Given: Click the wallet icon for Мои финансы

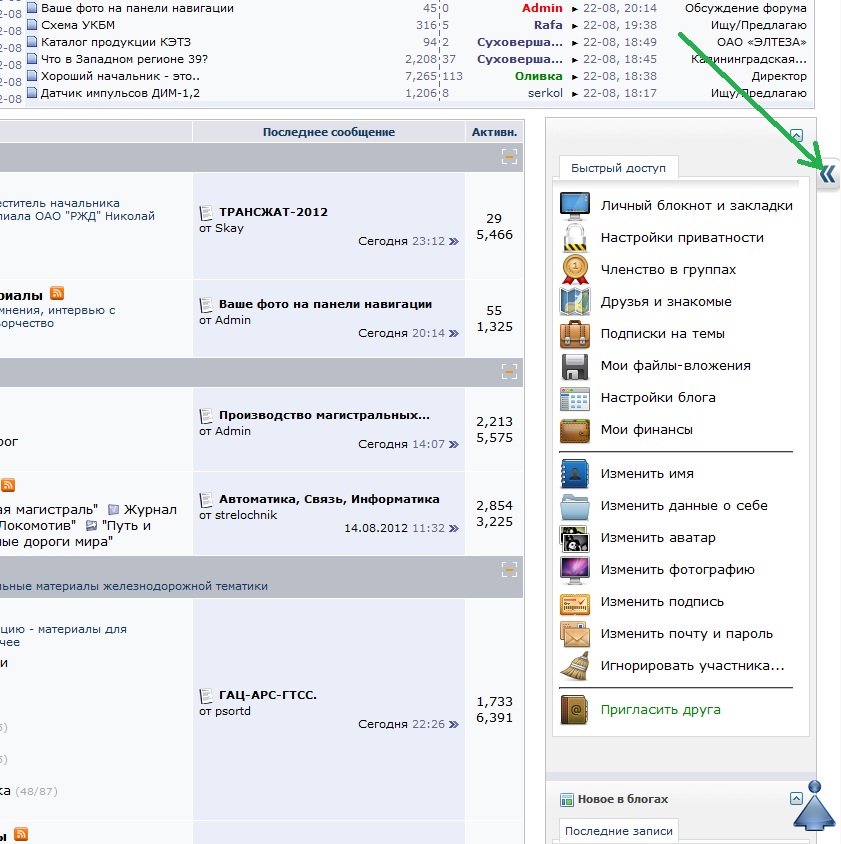Looking at the screenshot, I should 575,430.
